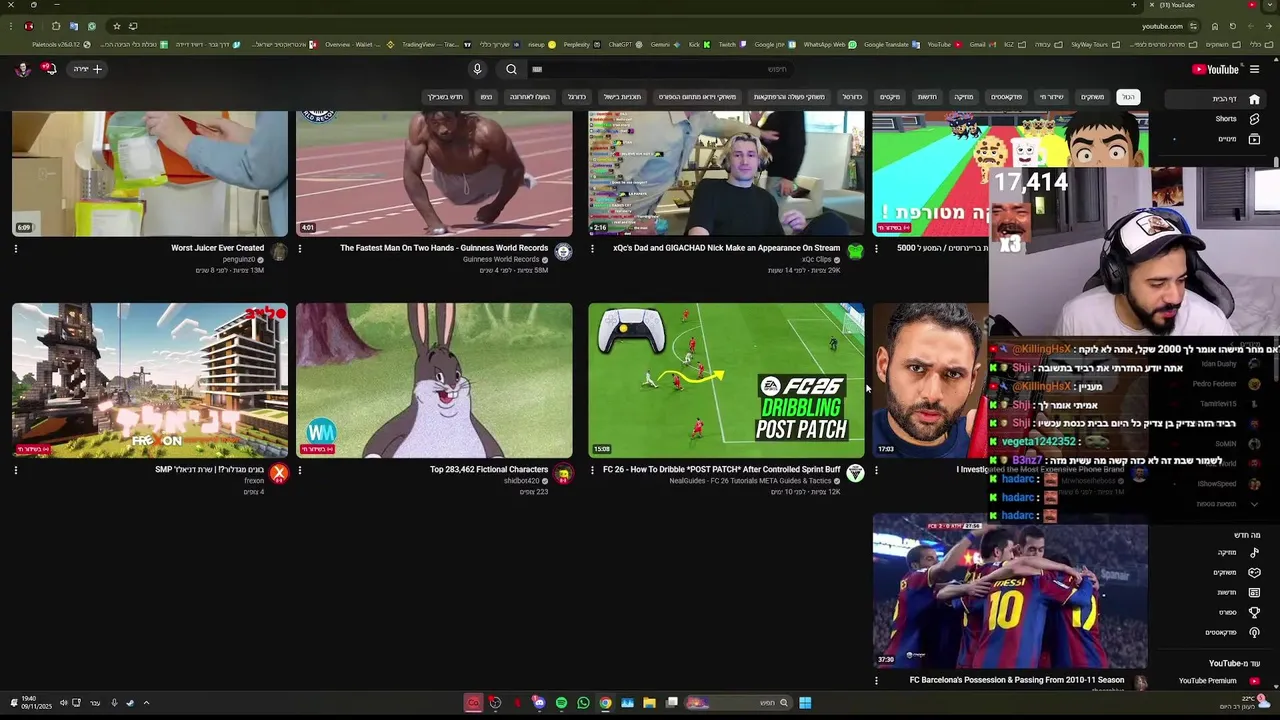This screenshot has height=720, width=1280.
Task: Select the 'חדשות' filter chip
Action: 927,97
